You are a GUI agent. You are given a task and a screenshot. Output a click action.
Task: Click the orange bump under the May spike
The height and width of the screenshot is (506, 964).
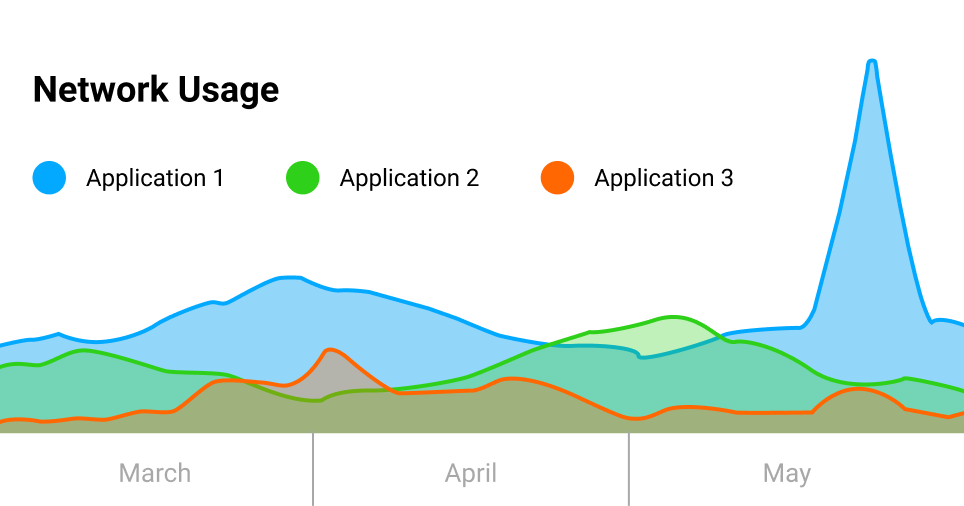click(856, 389)
